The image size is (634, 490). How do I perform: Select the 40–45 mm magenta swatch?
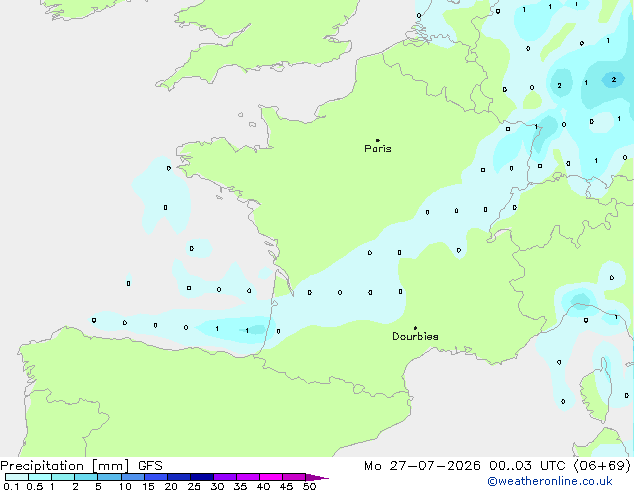271,477
